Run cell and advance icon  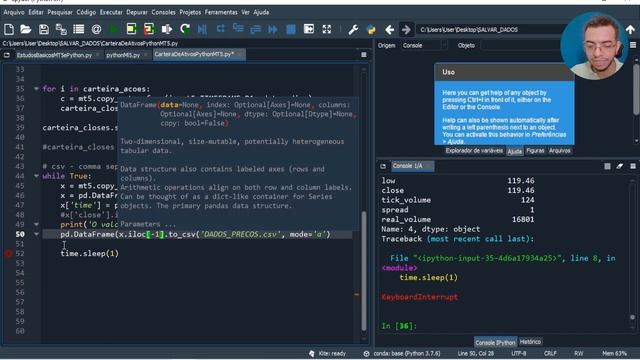[149, 29]
